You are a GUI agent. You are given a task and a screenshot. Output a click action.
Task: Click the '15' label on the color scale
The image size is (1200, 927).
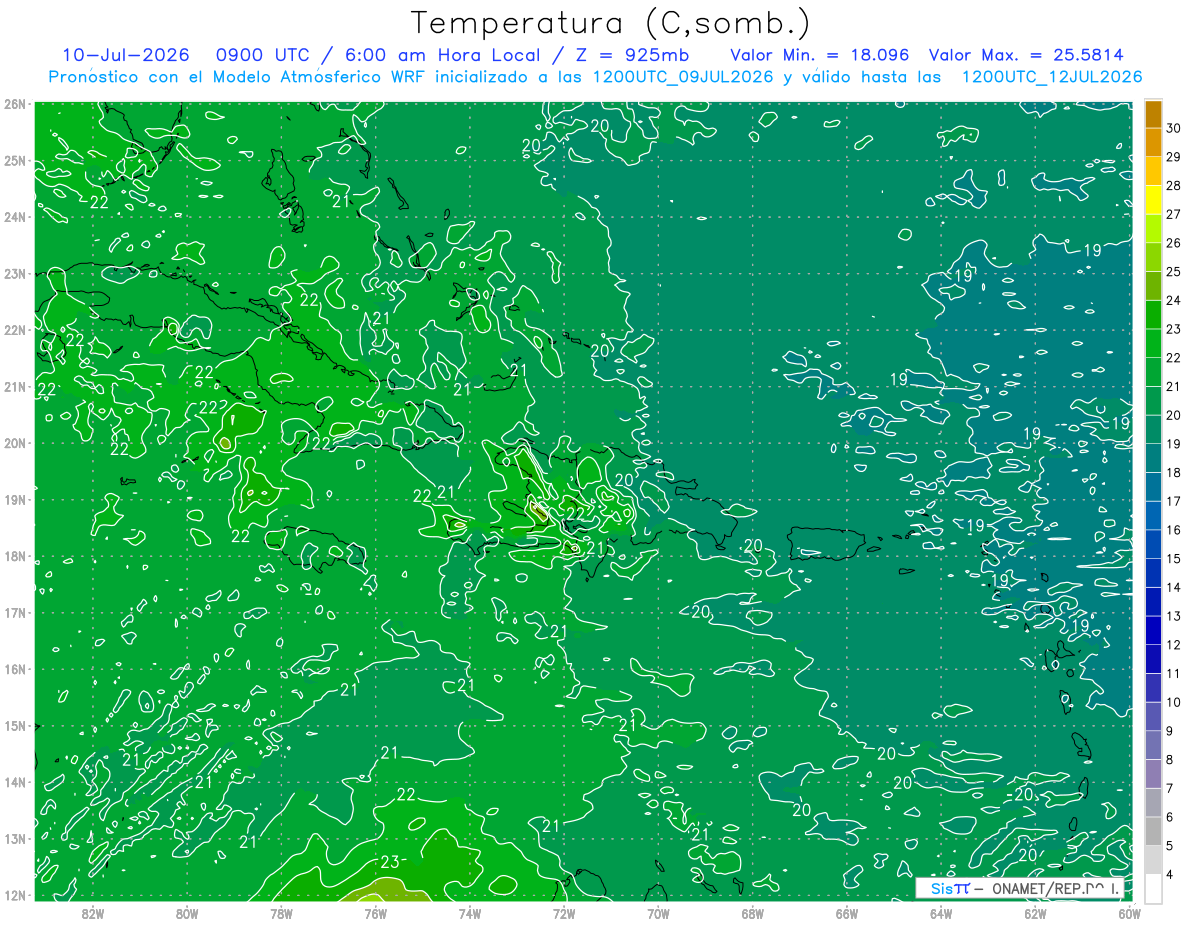(x=1173, y=558)
